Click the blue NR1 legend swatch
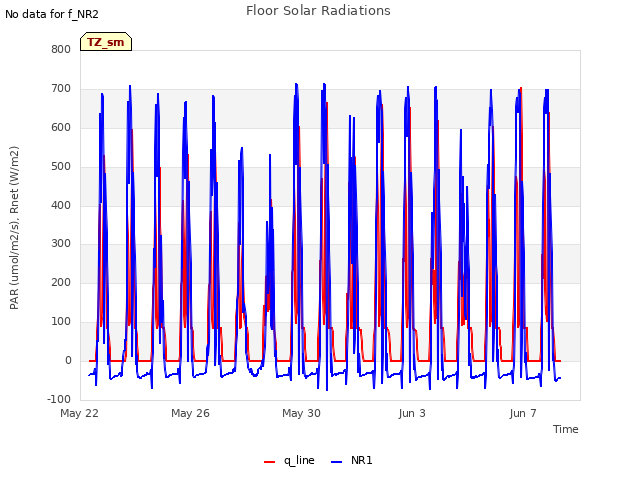The width and height of the screenshot is (640, 480). (336, 462)
